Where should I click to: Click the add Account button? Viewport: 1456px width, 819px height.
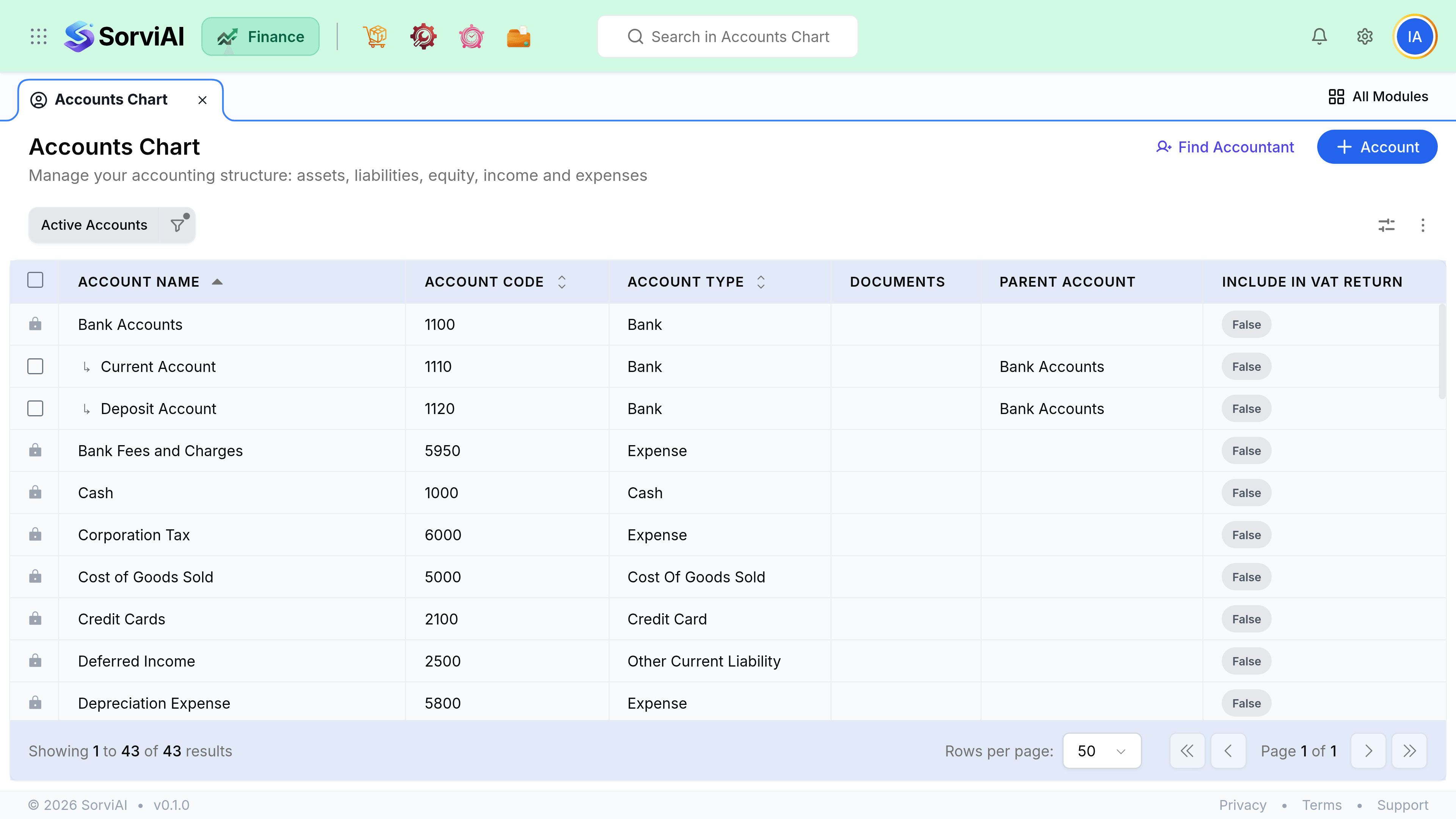click(x=1377, y=147)
